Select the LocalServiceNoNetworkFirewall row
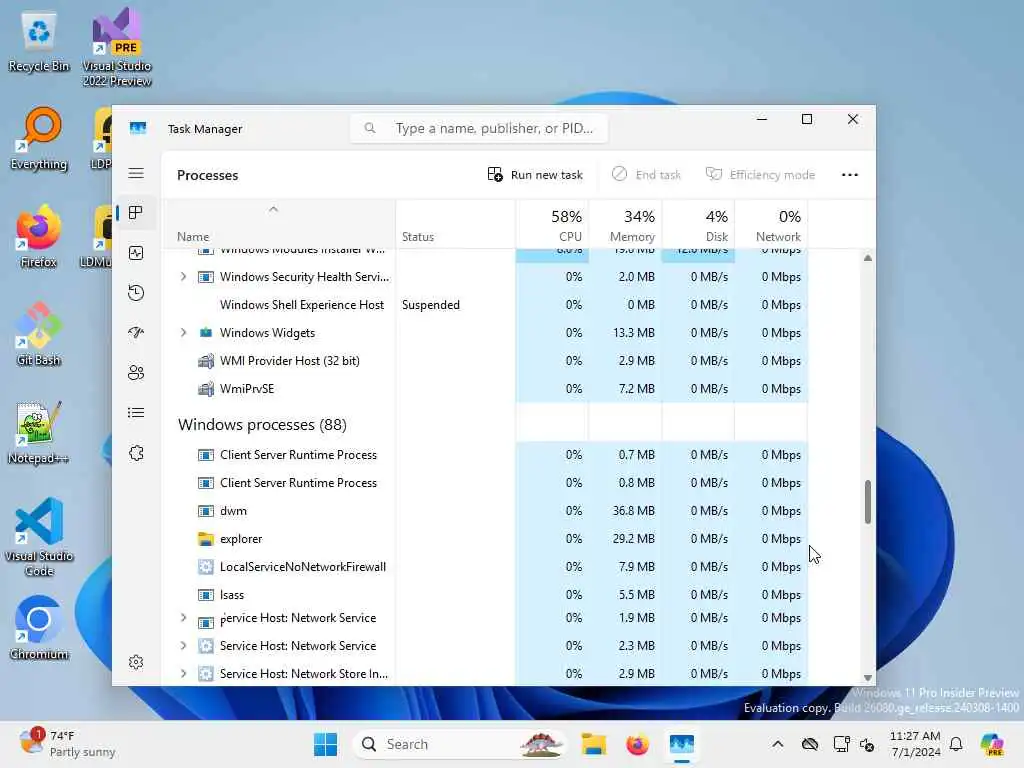Image resolution: width=1024 pixels, height=768 pixels. [485, 567]
